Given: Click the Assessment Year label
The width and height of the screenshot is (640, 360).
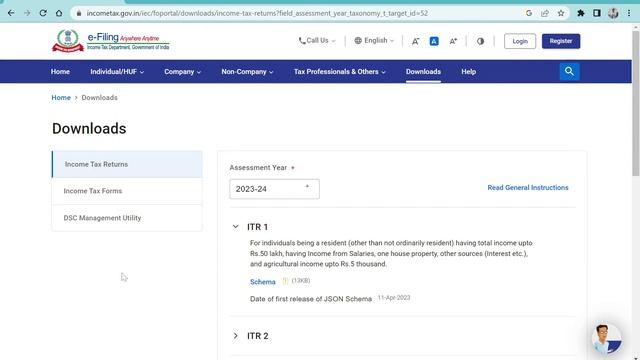Looking at the screenshot, I should 258,168.
